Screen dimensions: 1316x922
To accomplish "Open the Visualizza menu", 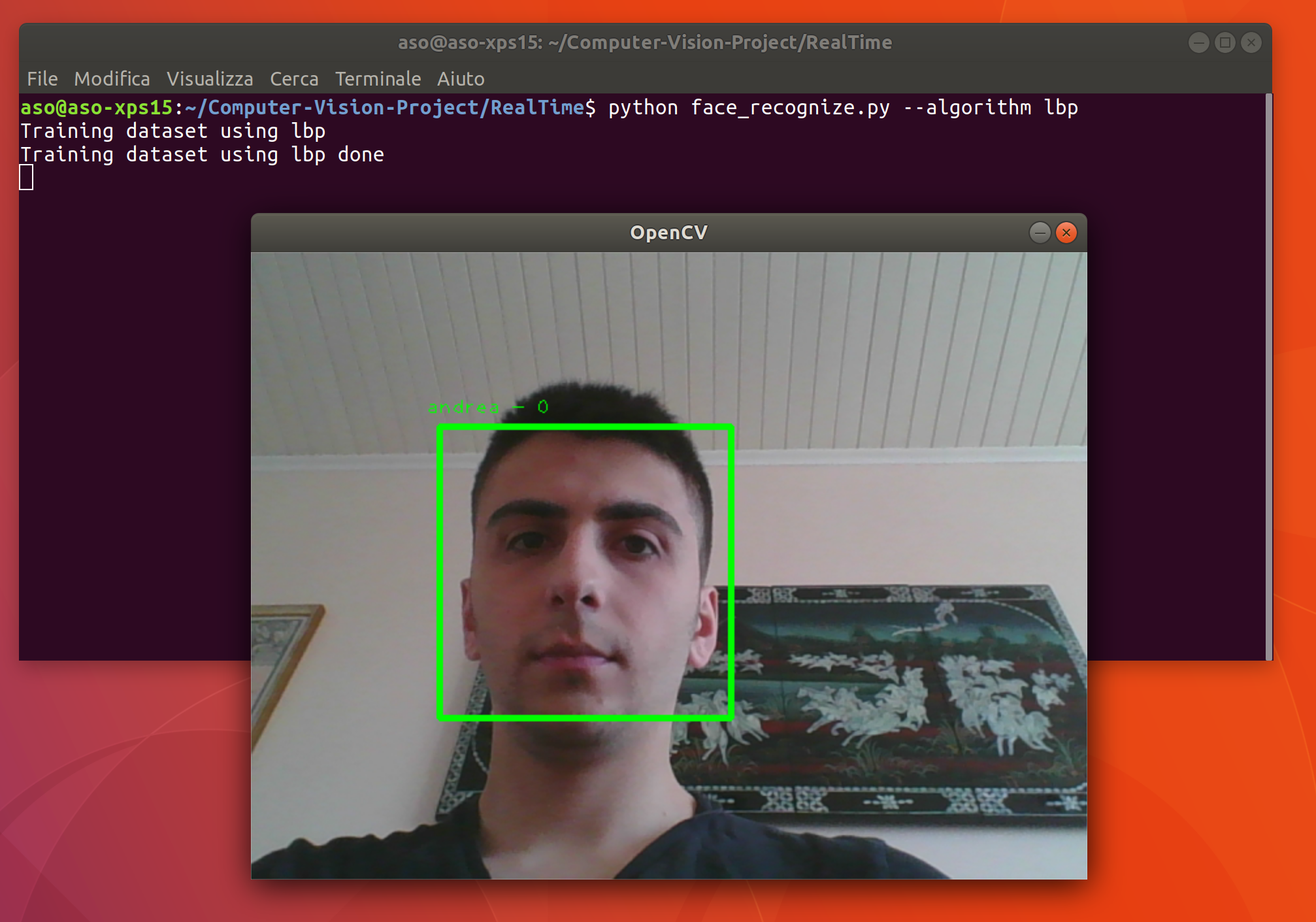I will (x=209, y=79).
